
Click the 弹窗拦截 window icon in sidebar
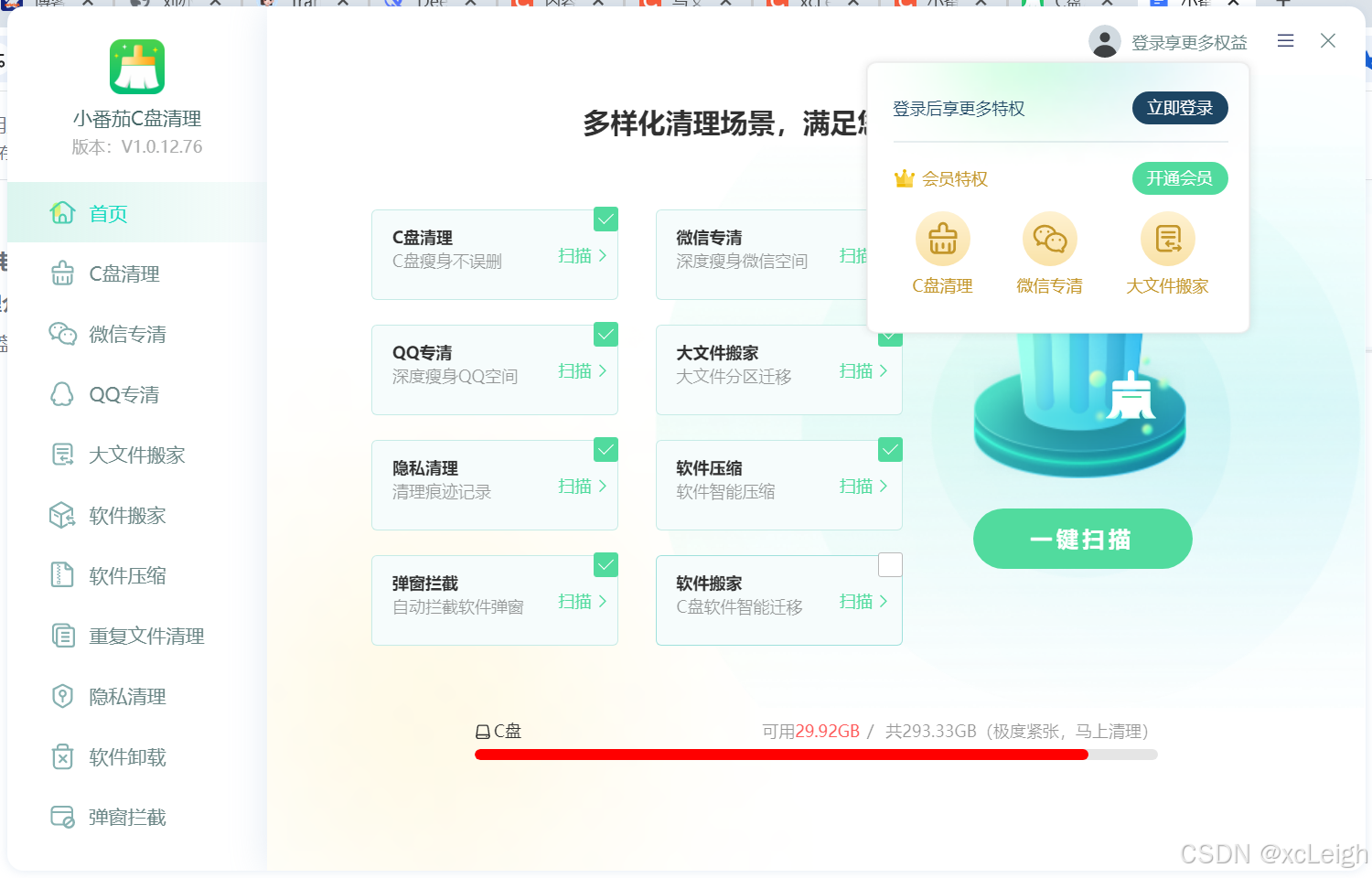point(62,817)
